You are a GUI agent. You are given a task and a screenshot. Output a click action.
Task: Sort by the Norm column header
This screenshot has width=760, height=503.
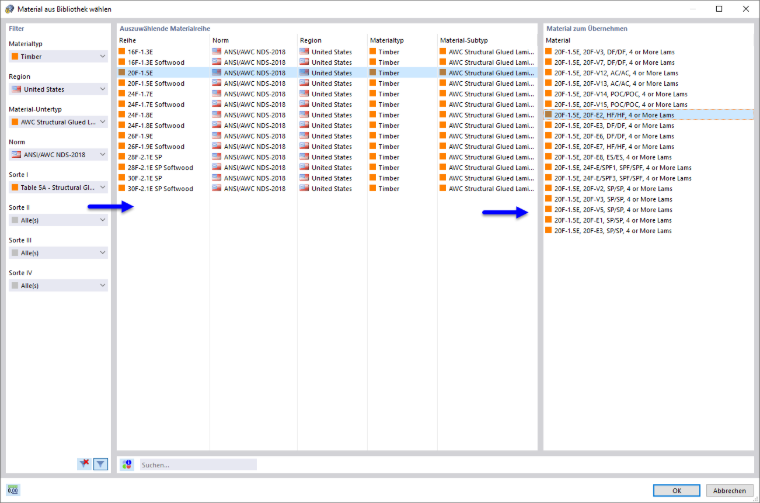pyautogui.click(x=221, y=40)
